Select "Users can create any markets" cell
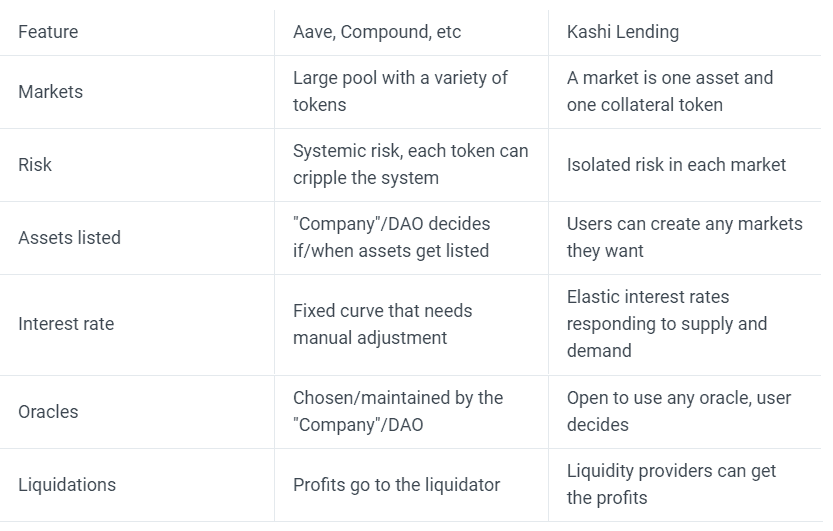The image size is (833, 531). [x=684, y=237]
